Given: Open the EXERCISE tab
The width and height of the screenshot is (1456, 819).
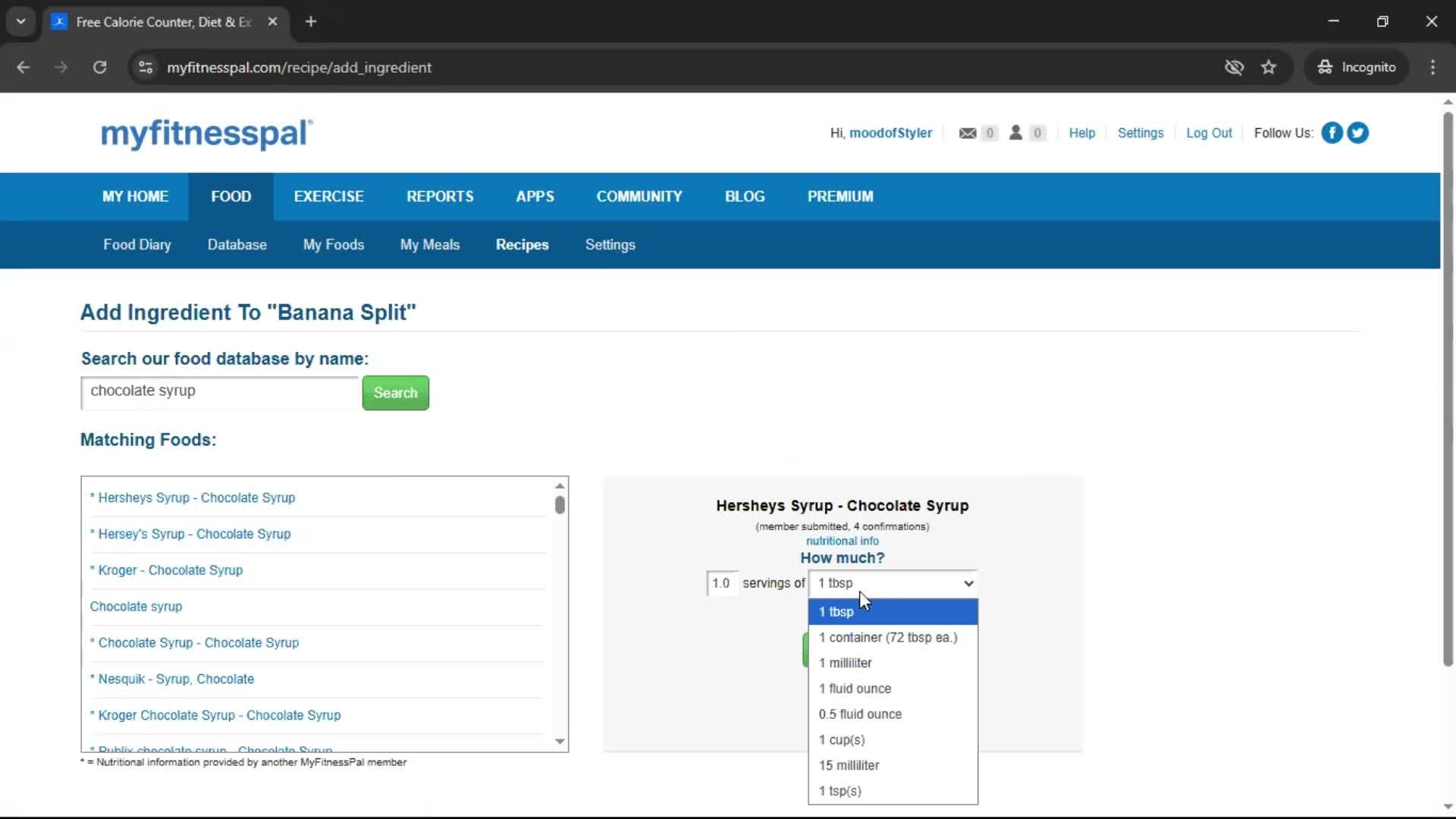Looking at the screenshot, I should (328, 197).
